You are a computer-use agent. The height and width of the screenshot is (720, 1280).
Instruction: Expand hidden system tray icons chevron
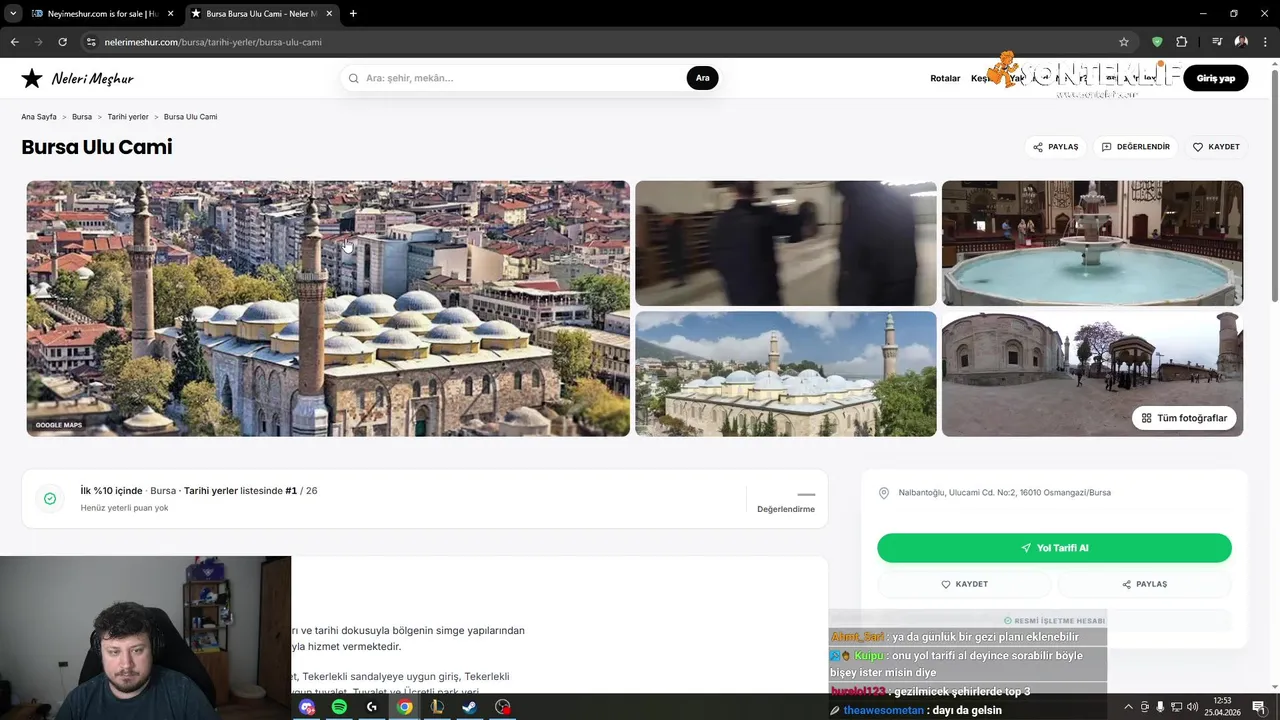[1128, 707]
